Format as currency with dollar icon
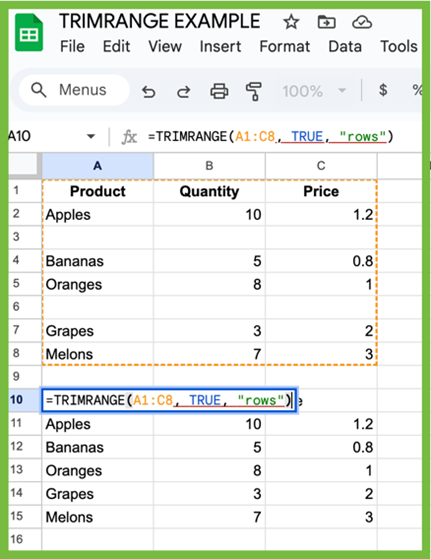This screenshot has width=431, height=559. (x=383, y=90)
